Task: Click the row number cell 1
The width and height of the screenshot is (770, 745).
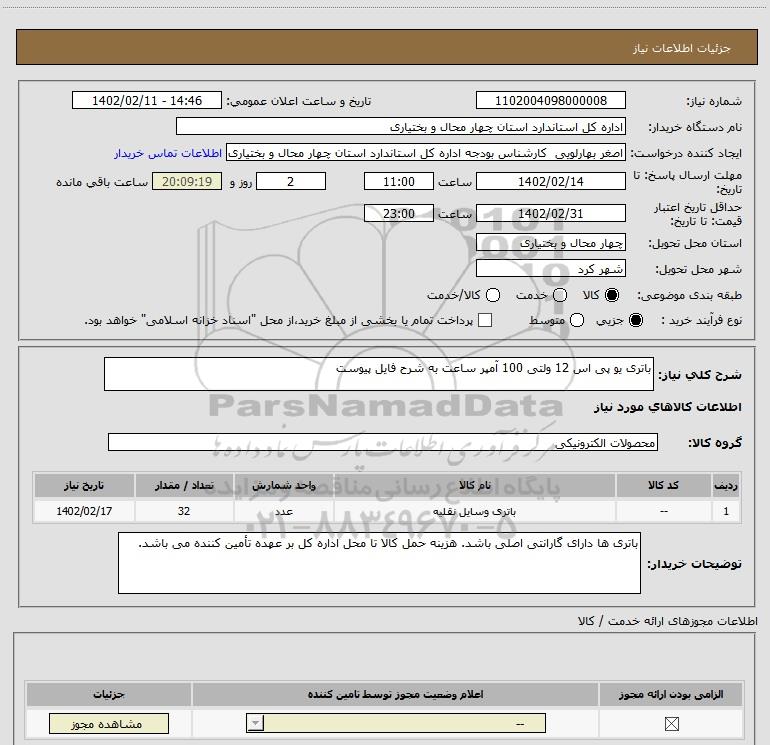Action: tap(726, 511)
